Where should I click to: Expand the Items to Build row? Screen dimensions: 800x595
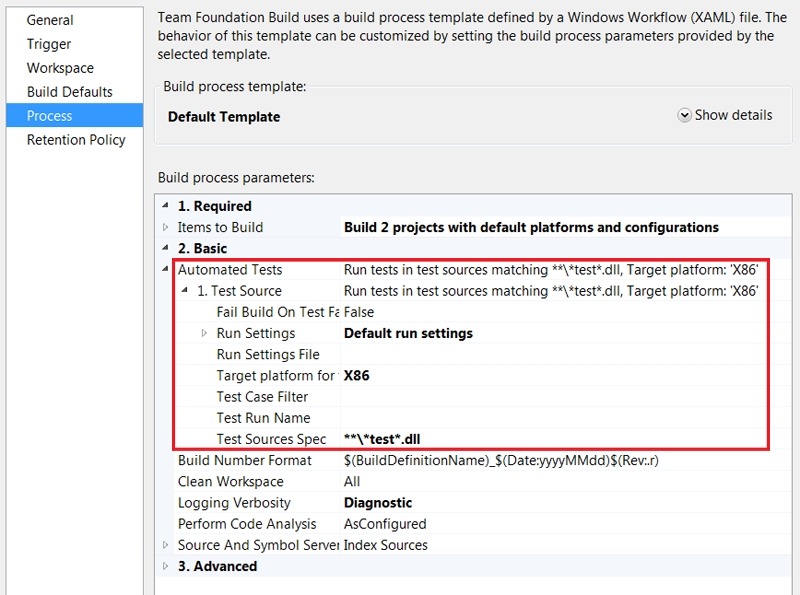pos(165,227)
